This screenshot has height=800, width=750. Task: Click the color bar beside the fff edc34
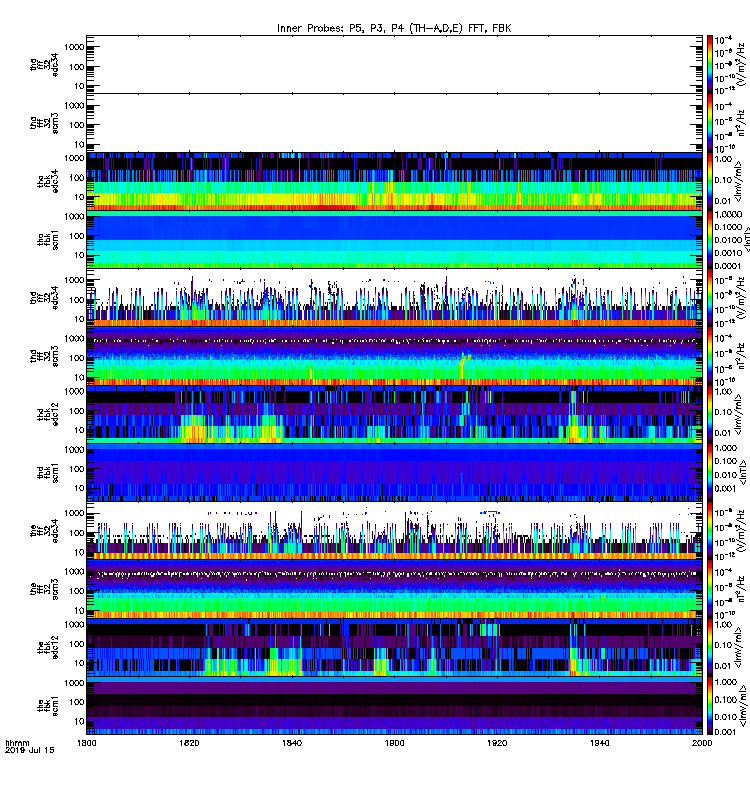point(710,531)
